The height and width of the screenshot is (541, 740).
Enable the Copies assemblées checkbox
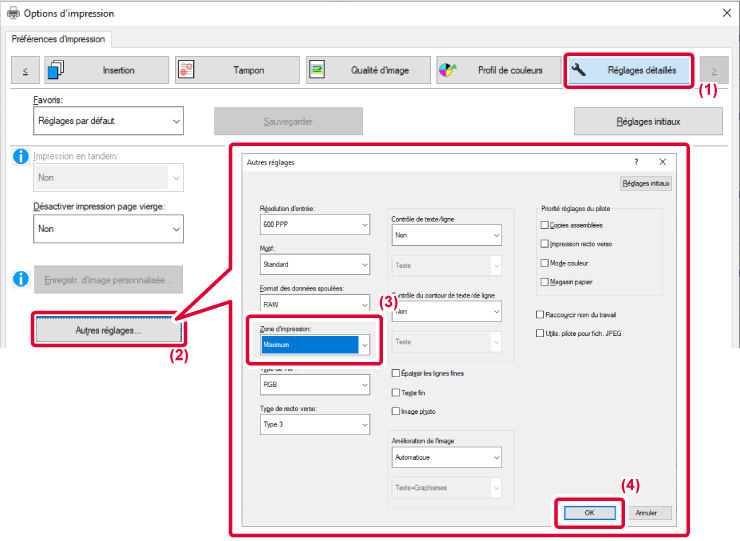[x=544, y=226]
